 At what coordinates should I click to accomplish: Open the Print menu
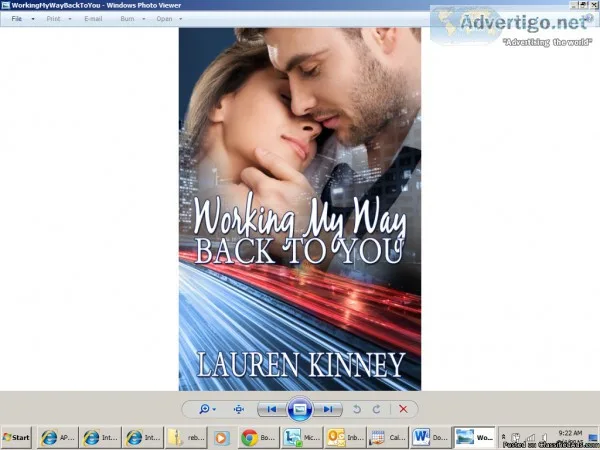pyautogui.click(x=53, y=19)
